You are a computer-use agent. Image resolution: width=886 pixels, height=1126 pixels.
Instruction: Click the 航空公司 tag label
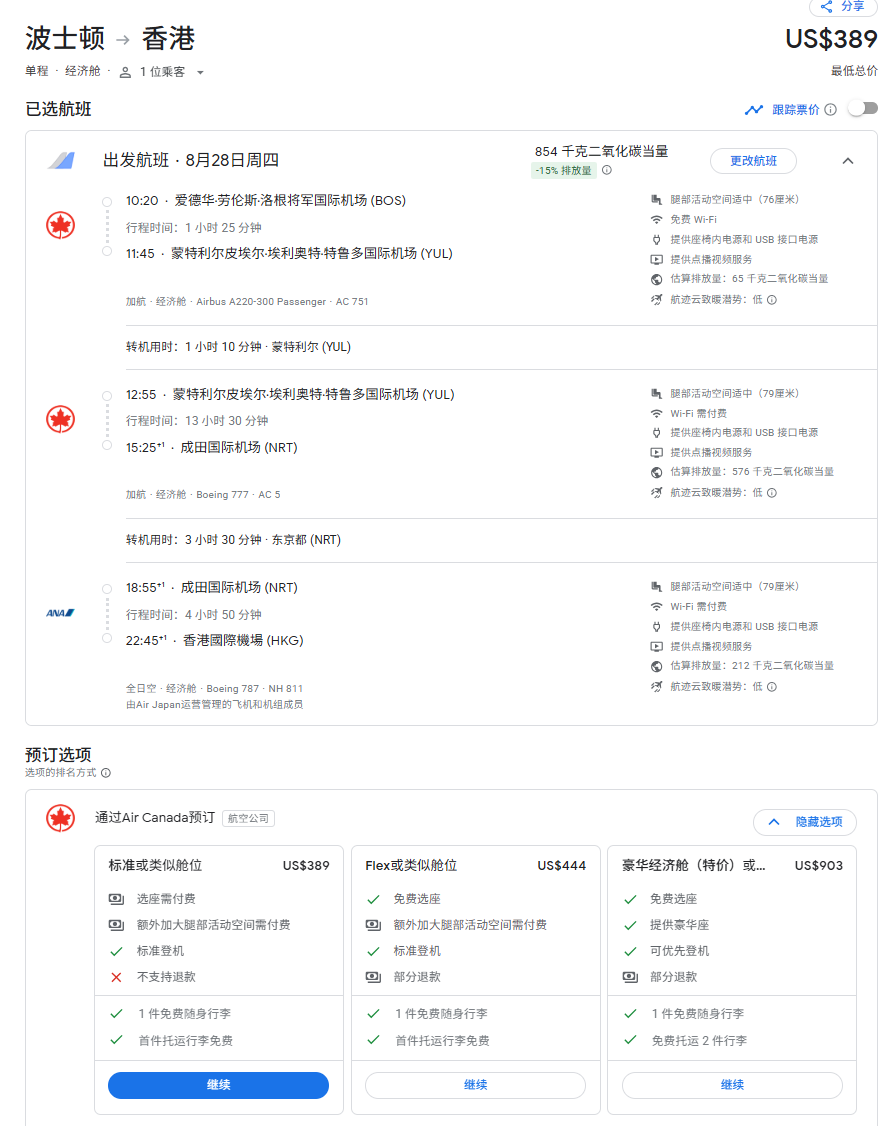click(x=248, y=818)
